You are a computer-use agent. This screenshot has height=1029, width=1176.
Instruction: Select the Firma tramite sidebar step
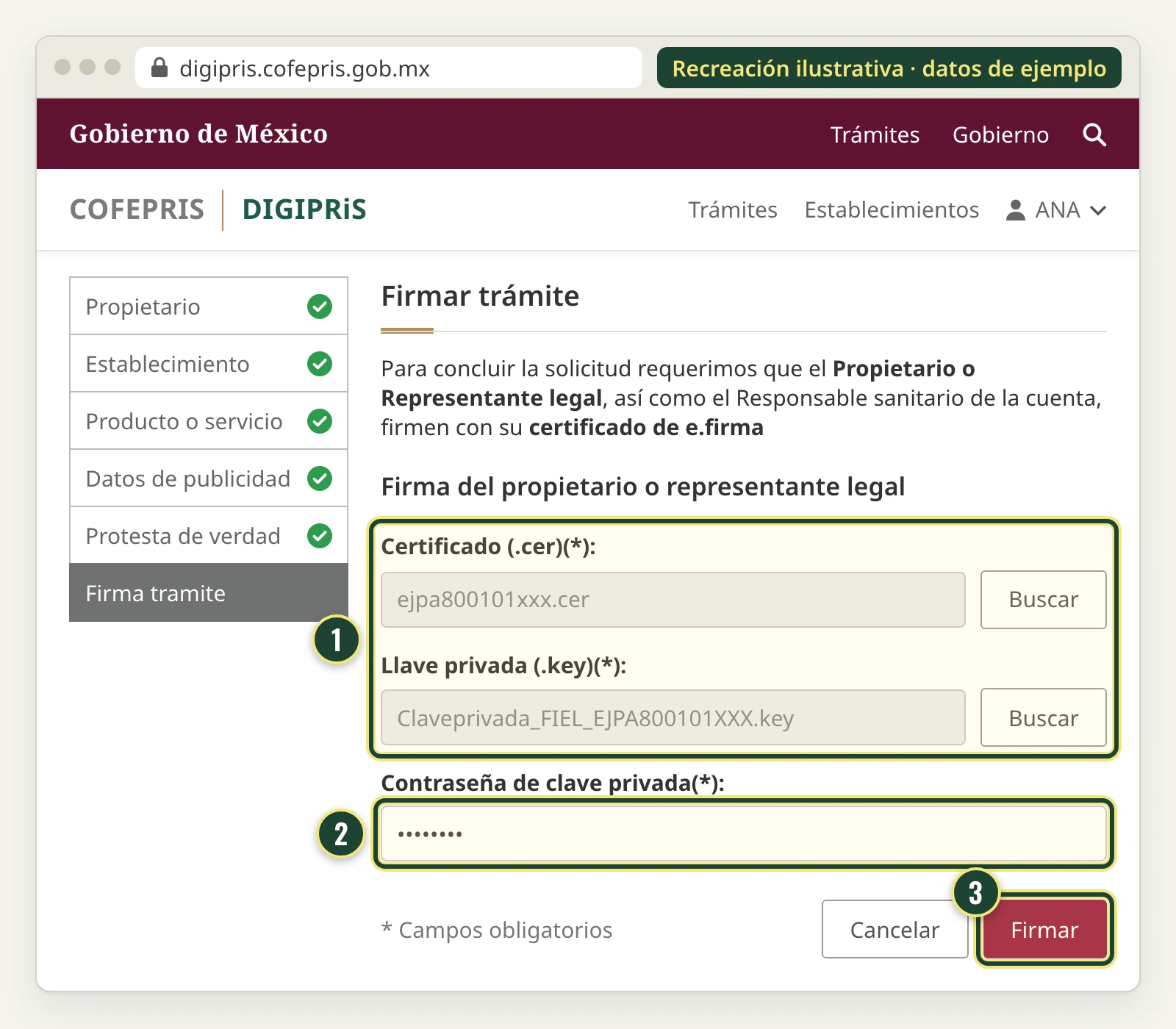(x=209, y=593)
